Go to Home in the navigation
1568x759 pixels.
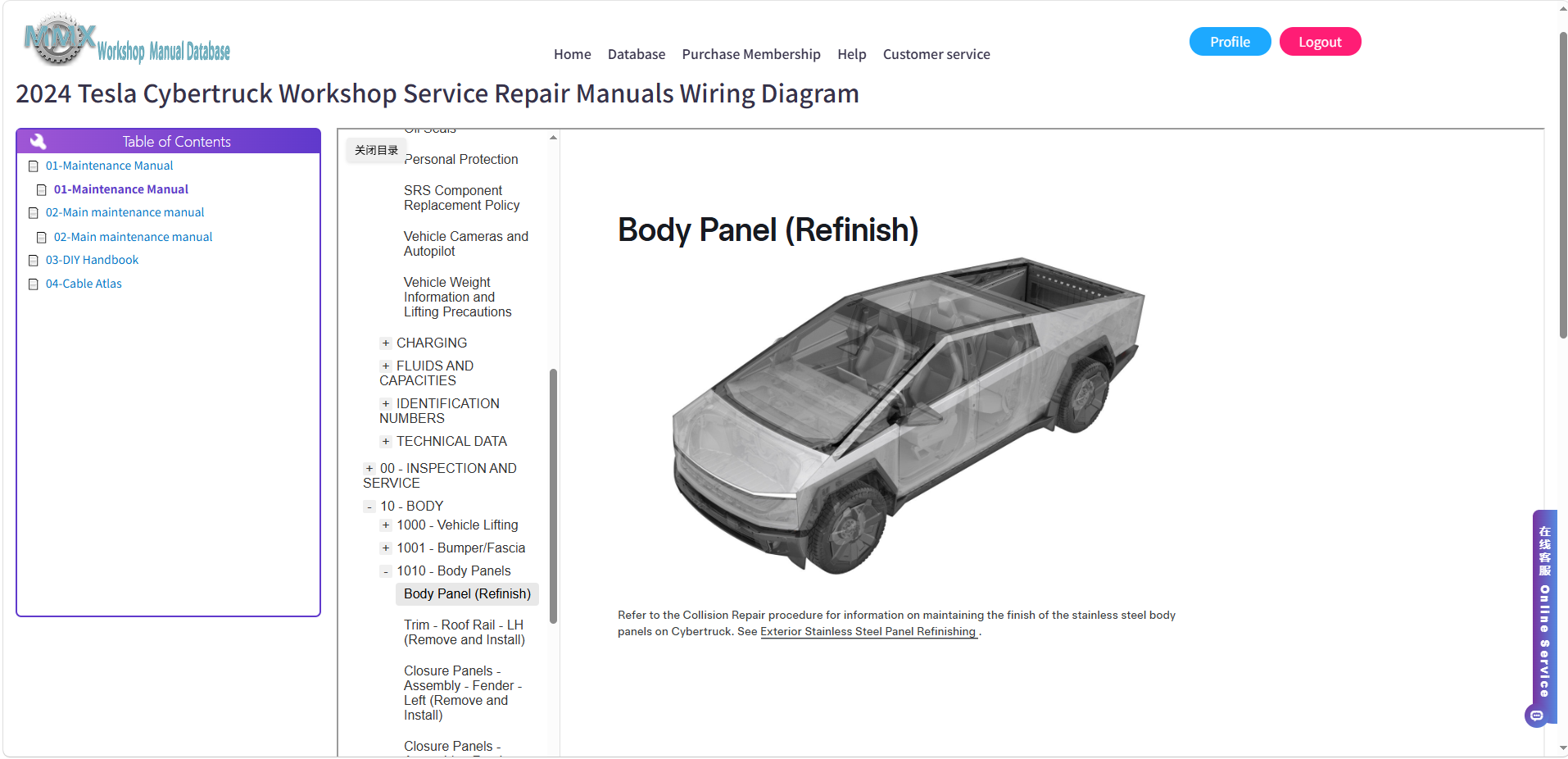point(572,54)
